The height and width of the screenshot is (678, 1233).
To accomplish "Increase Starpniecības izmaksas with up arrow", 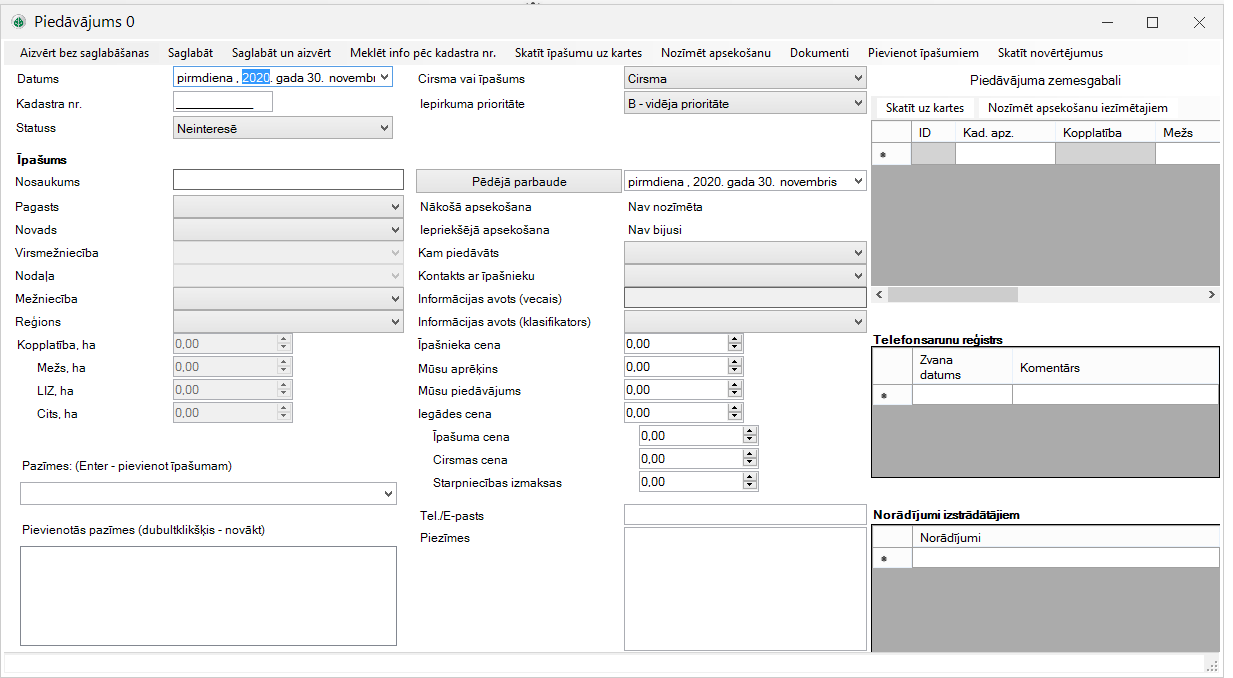I will pos(750,478).
